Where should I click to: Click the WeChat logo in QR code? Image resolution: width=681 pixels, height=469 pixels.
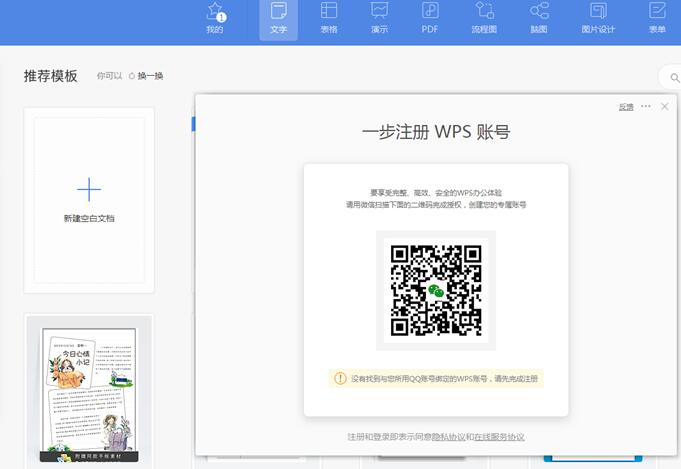(x=436, y=291)
